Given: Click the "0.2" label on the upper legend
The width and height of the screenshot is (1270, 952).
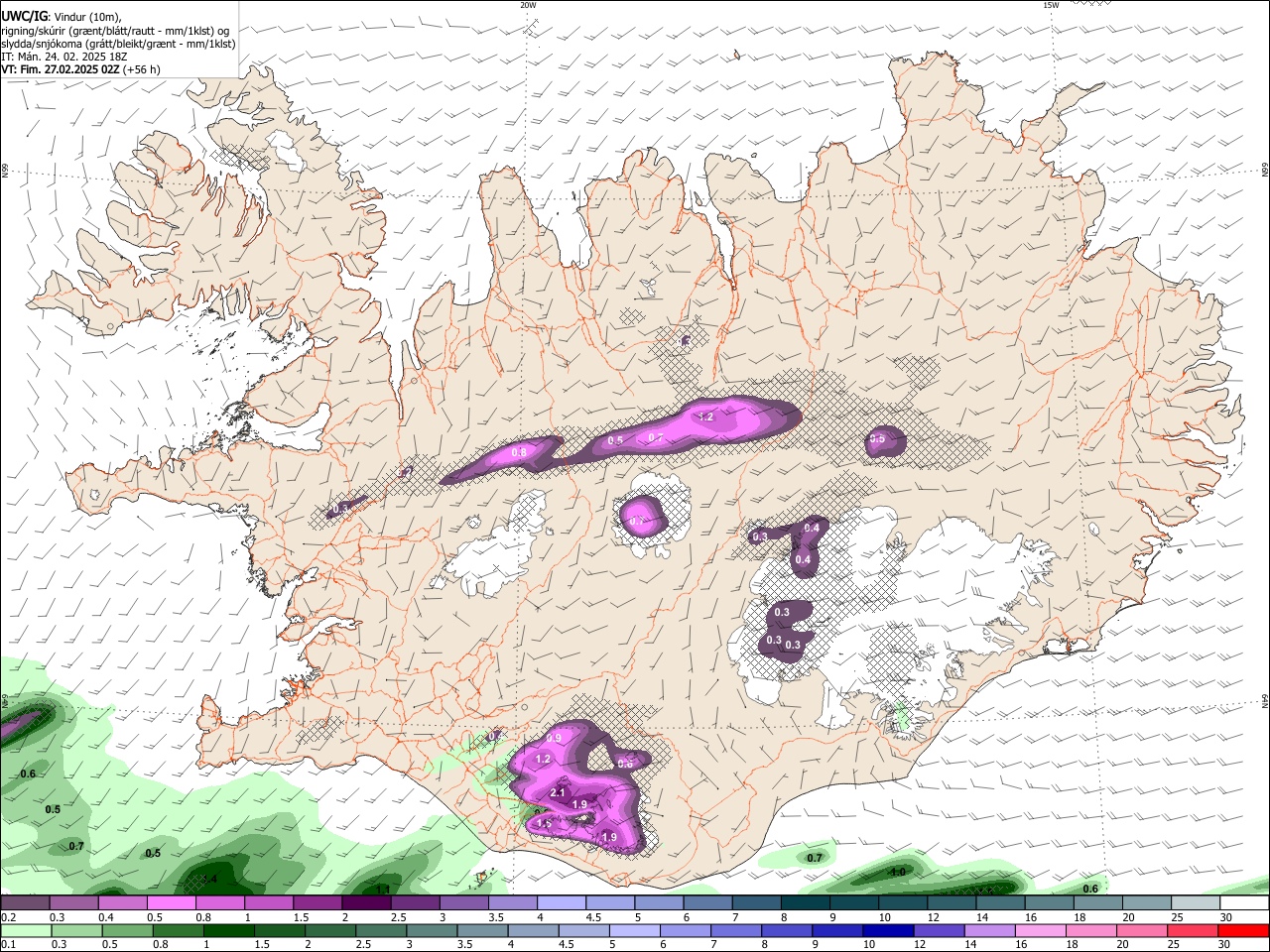Looking at the screenshot, I should point(8,917).
